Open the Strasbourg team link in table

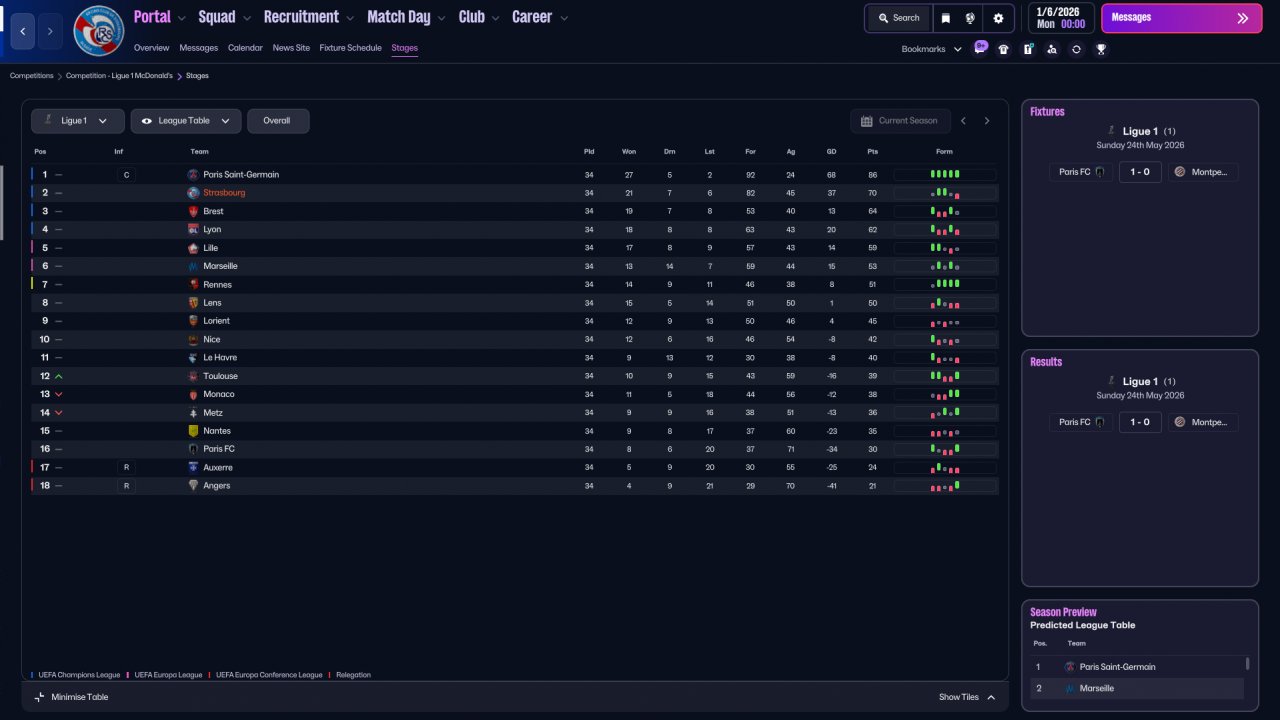224,193
